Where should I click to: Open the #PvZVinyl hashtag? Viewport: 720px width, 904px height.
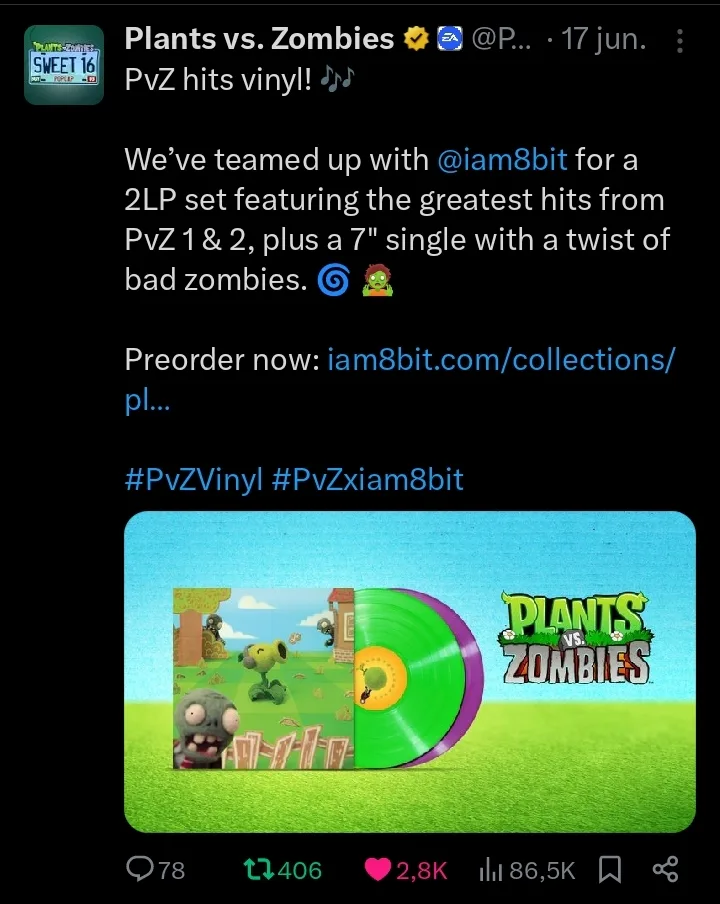pos(193,479)
